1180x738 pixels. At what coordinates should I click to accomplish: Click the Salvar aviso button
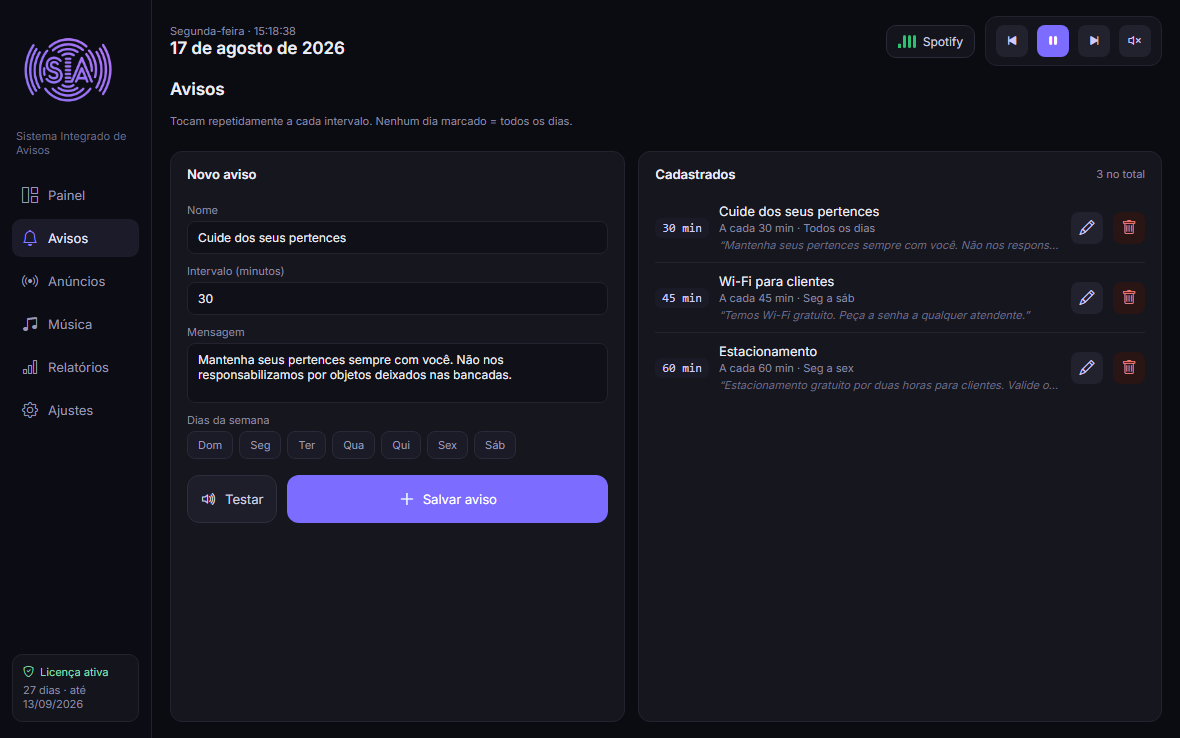point(447,500)
